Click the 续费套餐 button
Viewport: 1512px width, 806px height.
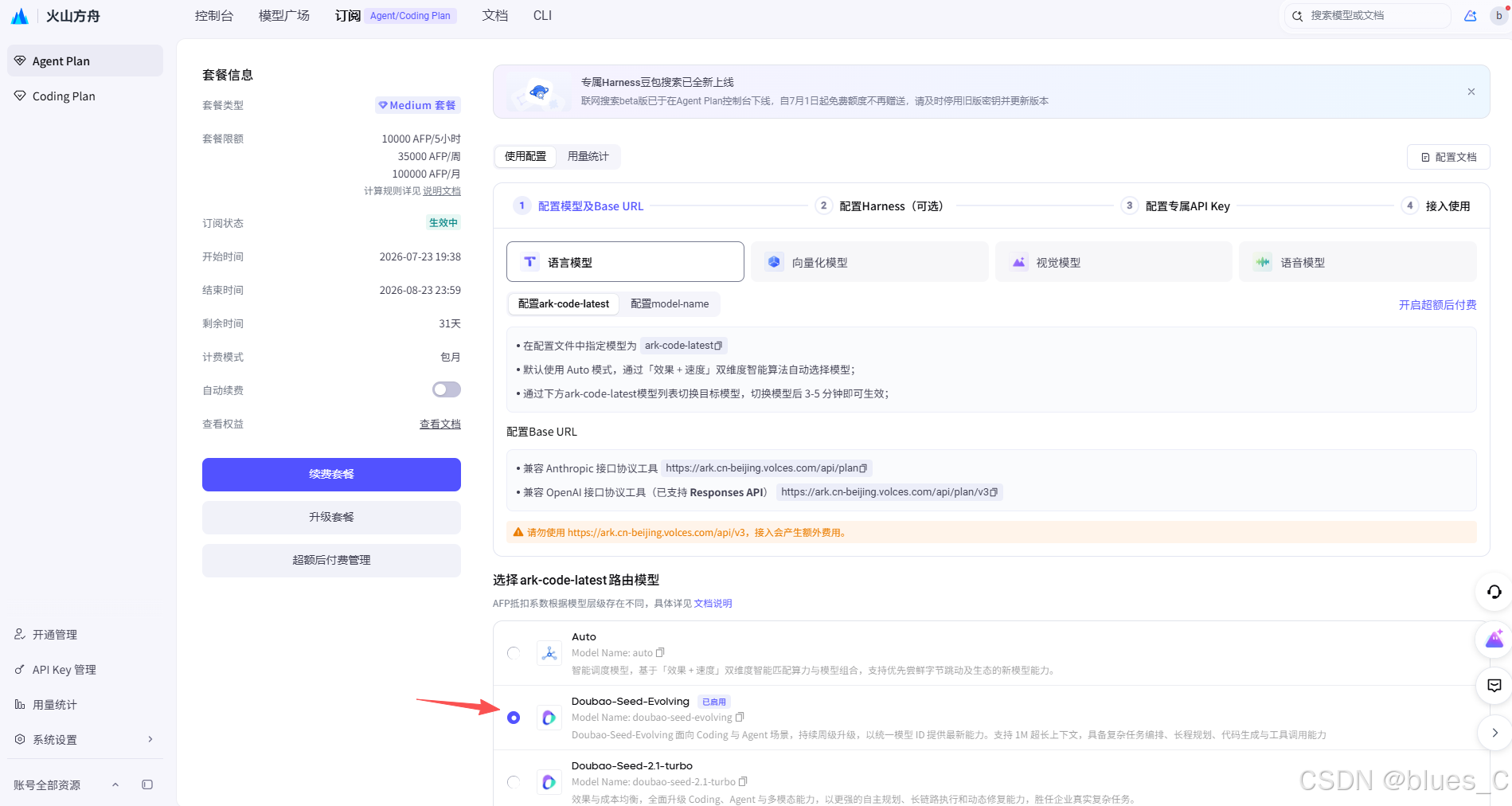coord(331,475)
